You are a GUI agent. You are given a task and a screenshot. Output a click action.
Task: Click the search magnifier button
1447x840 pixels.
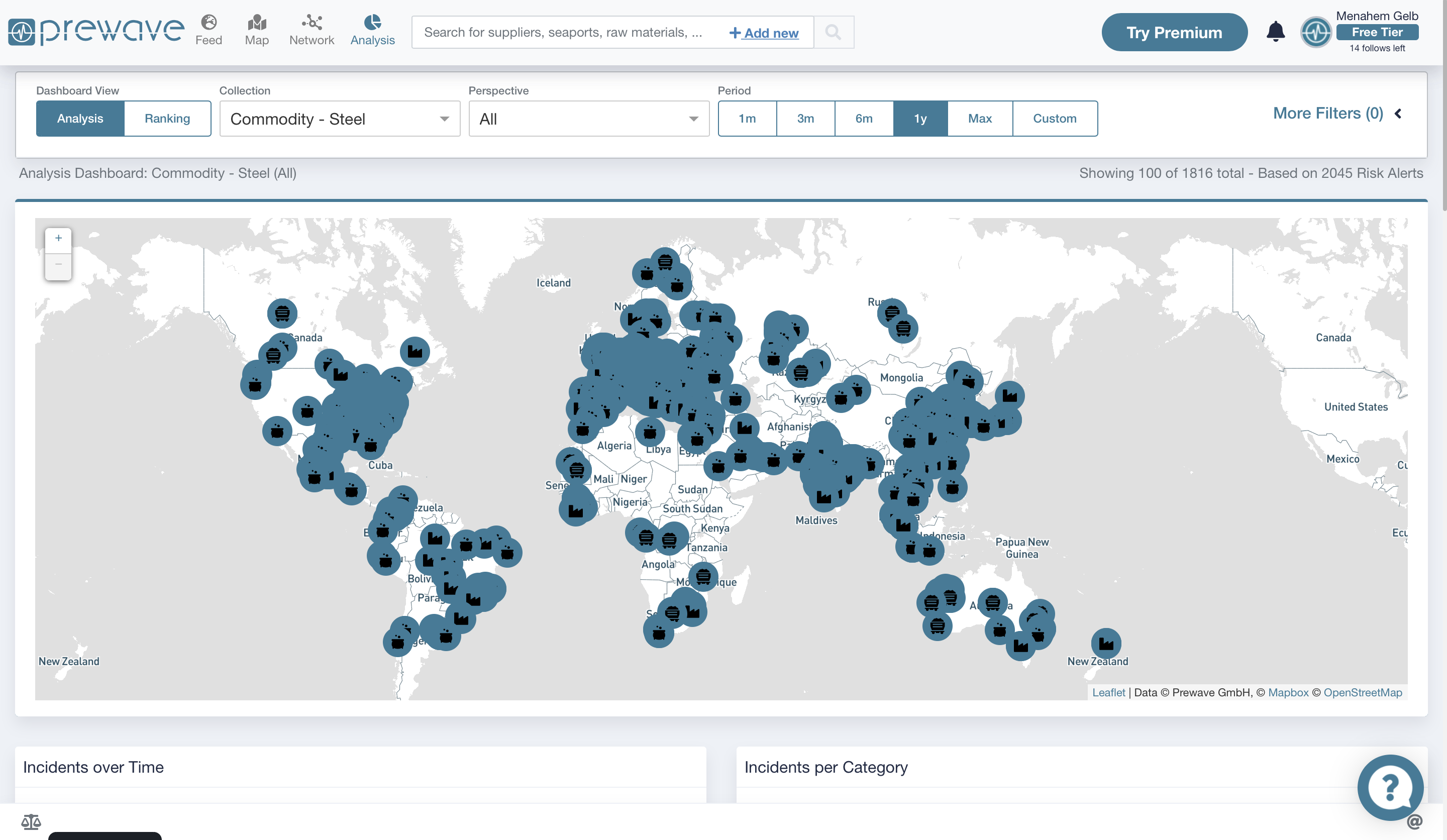pos(833,32)
